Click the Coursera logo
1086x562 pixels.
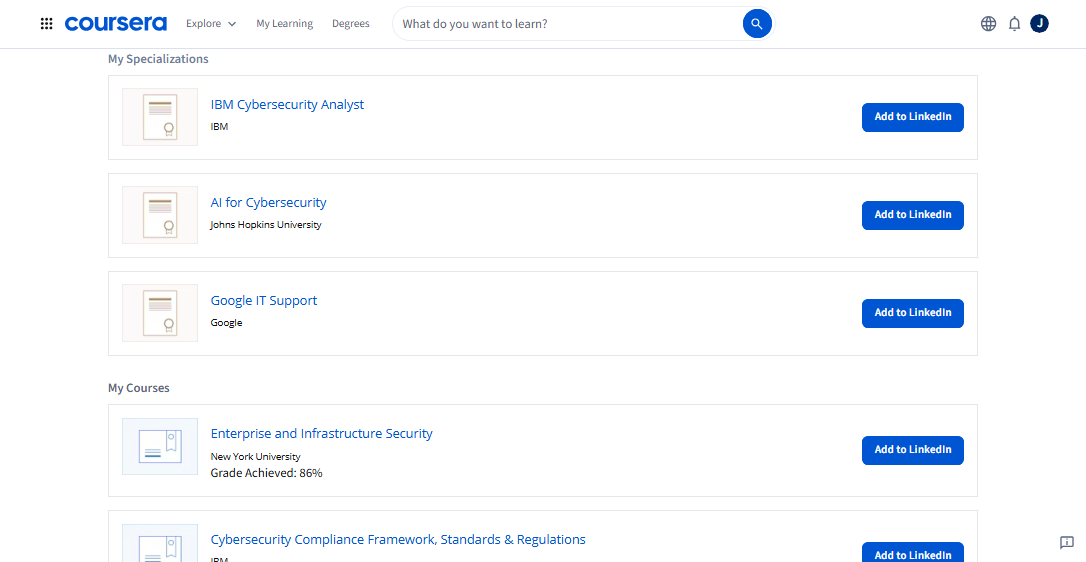pos(116,23)
